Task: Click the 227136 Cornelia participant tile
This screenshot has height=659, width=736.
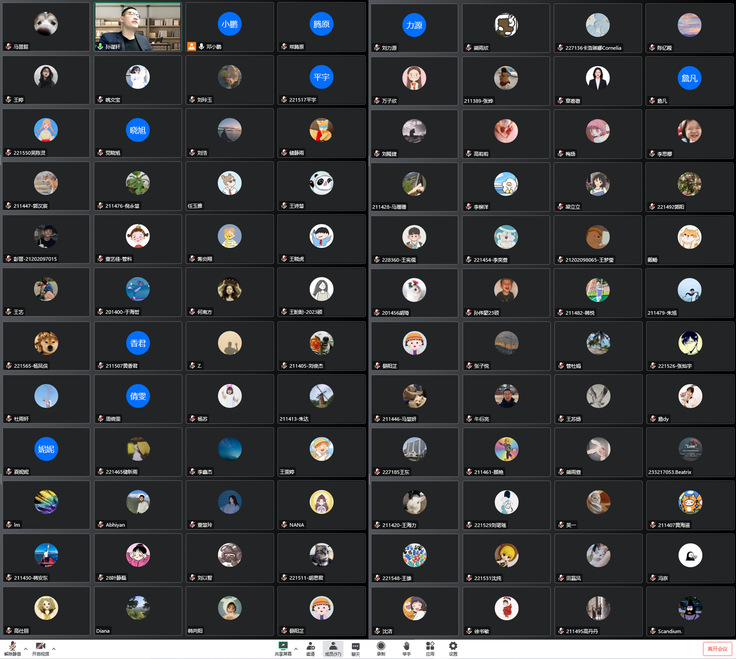Action: point(597,27)
